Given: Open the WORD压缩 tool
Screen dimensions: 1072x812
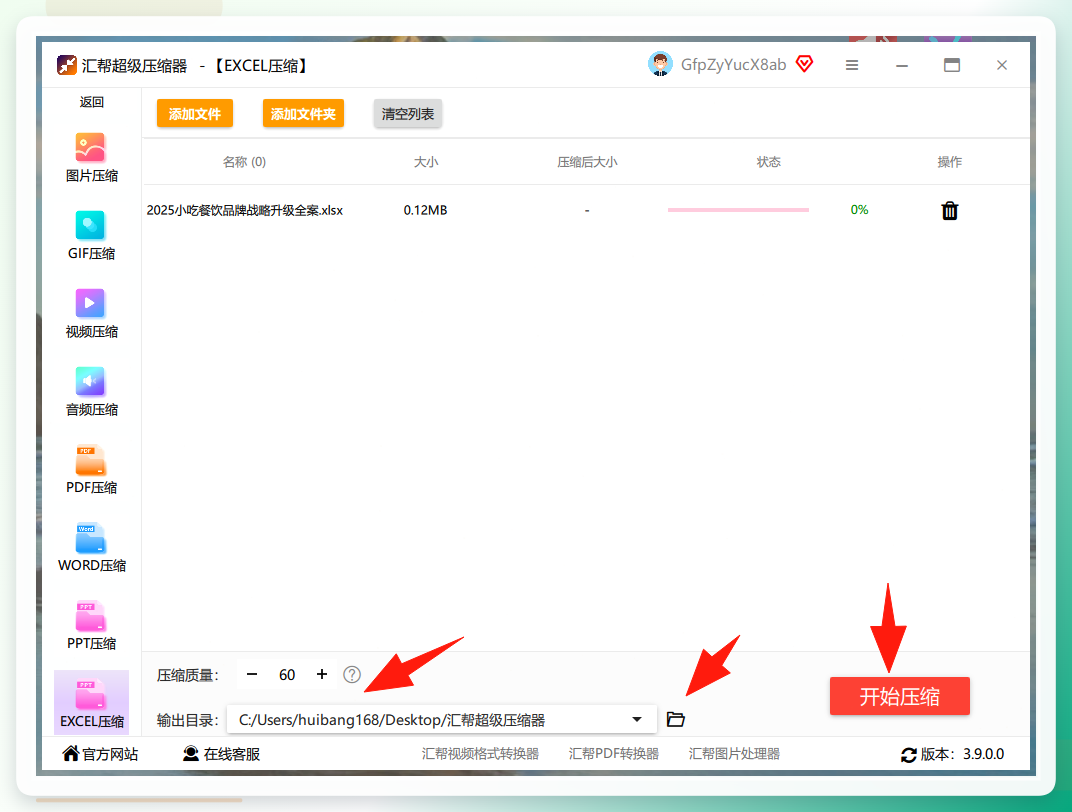Looking at the screenshot, I should tap(91, 547).
